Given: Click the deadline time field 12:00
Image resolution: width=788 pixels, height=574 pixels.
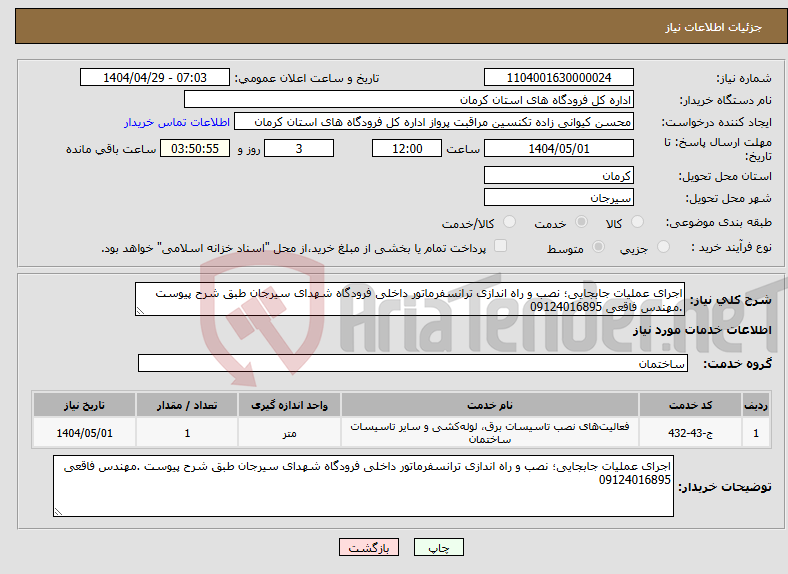Looking at the screenshot, I should coord(407,148).
